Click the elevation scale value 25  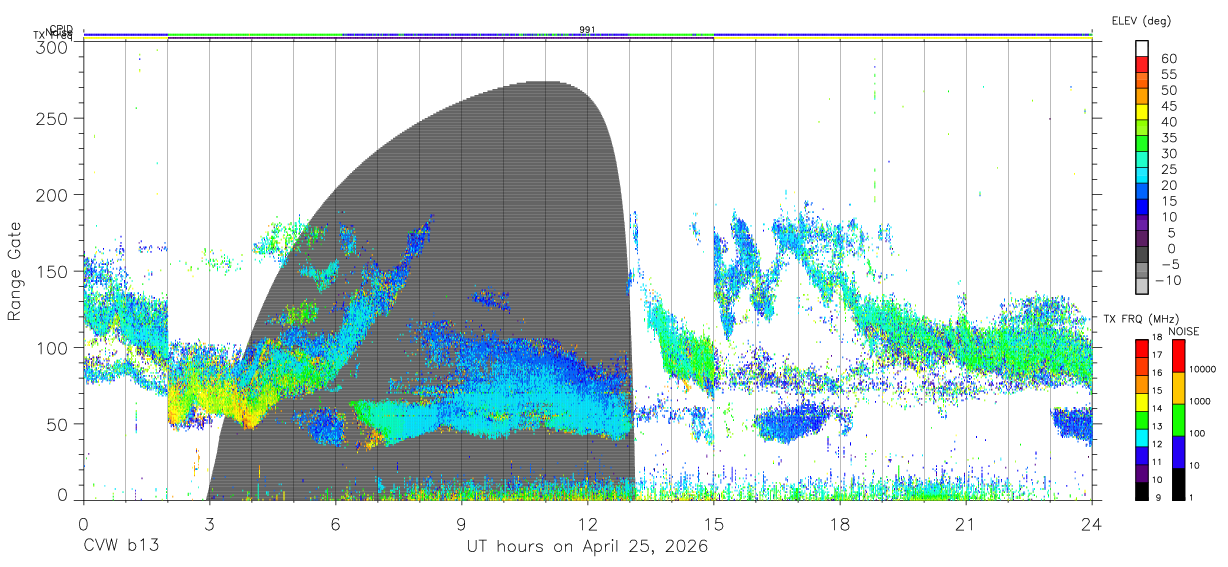click(1168, 170)
